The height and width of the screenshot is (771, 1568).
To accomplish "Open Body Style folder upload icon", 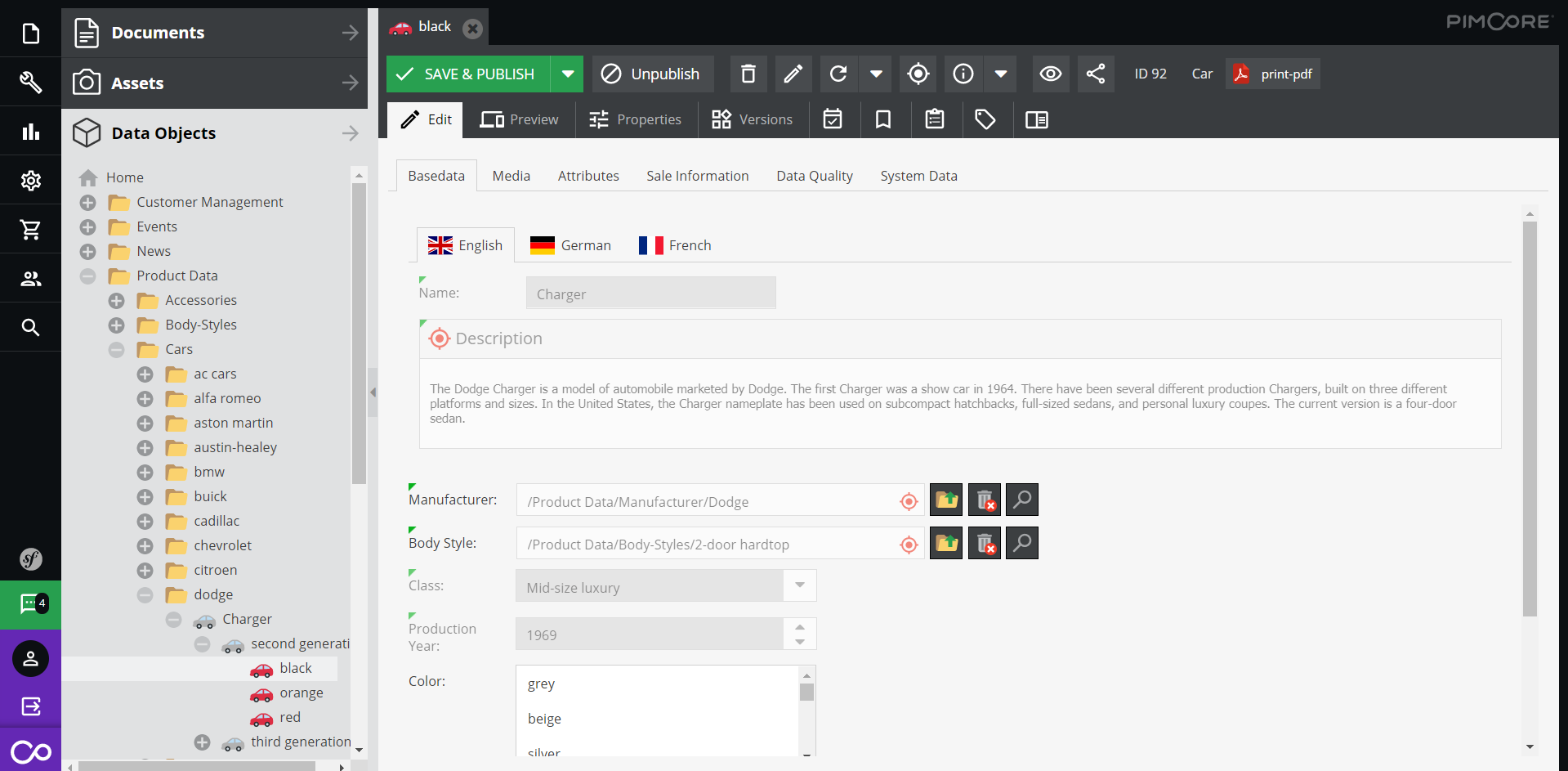I will 946,543.
